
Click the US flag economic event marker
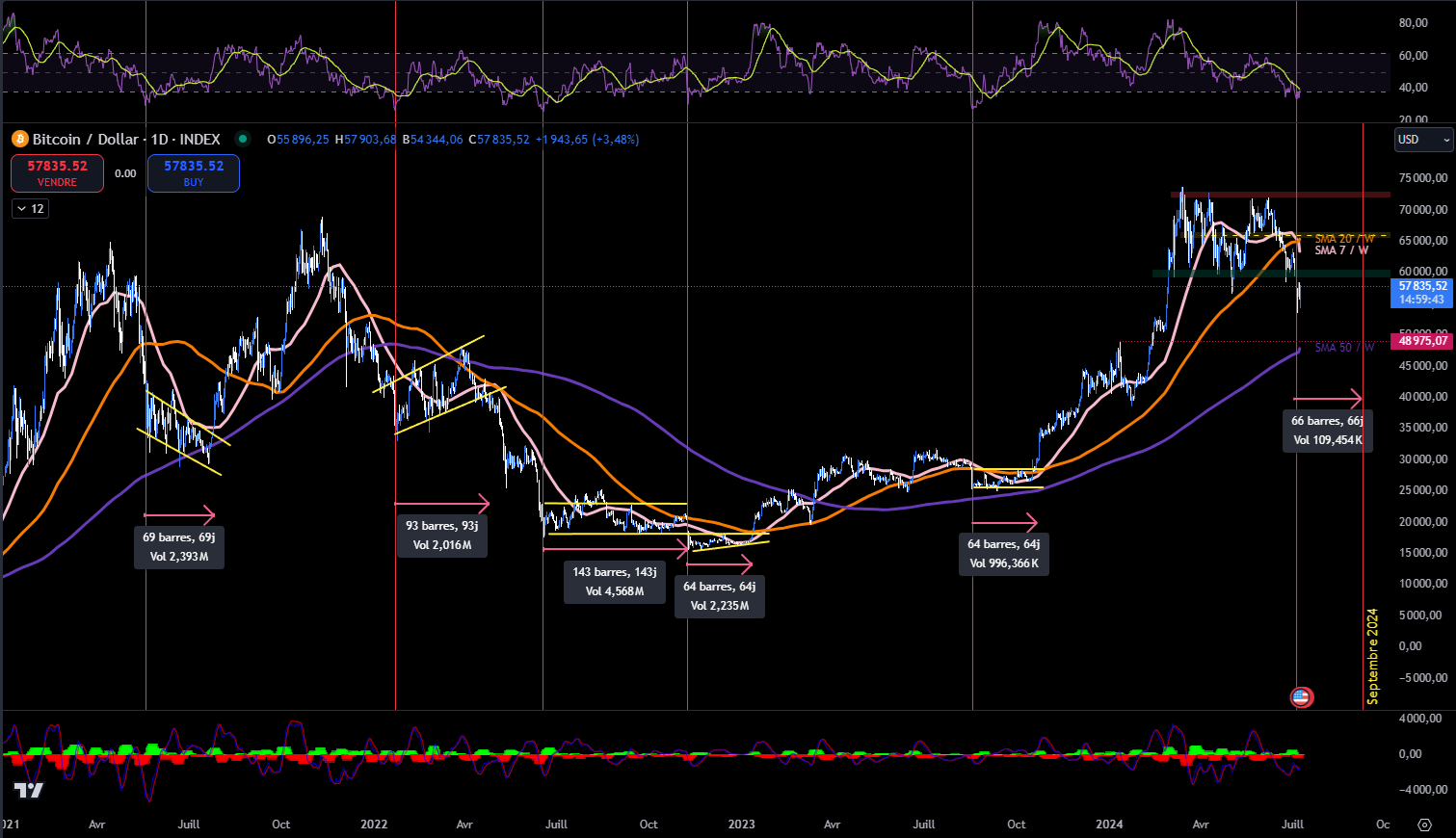point(1302,696)
